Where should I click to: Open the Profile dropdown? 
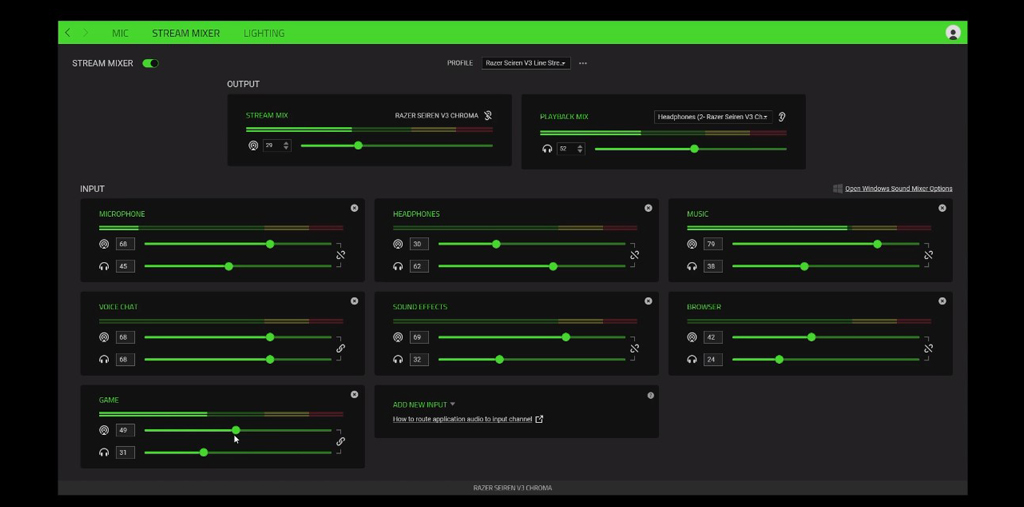[526, 63]
